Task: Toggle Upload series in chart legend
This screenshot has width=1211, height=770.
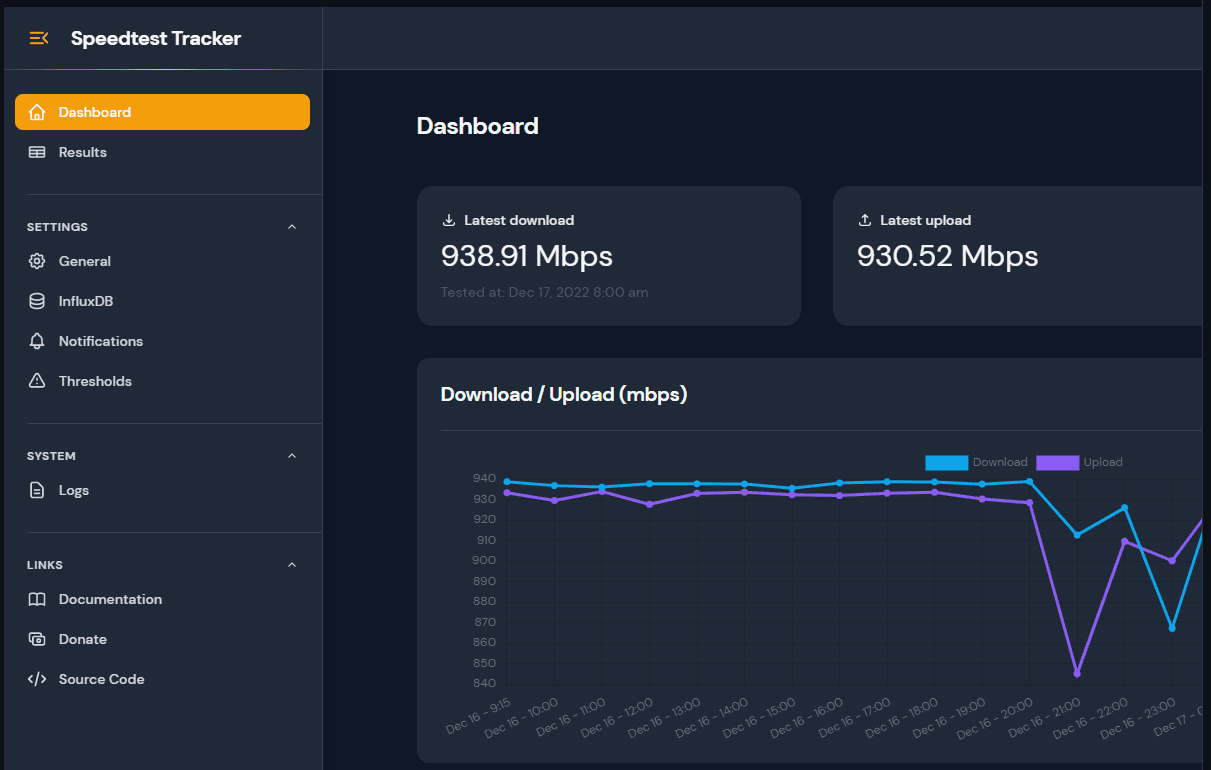Action: [x=1102, y=463]
